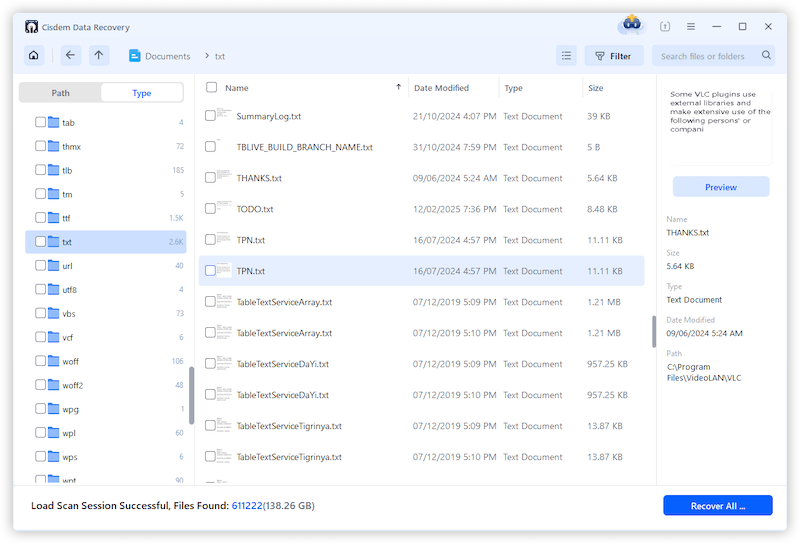Viewport: 800px width, 544px height.
Task: Click the 31/10/2024 7:59 PM date cell
Action: [x=455, y=147]
